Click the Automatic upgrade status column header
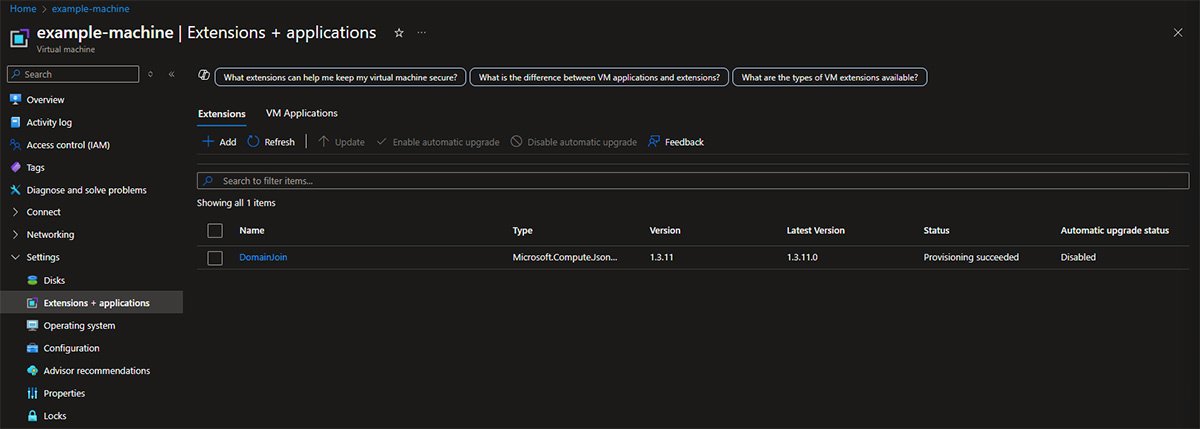Viewport: 1200px width, 429px height. (x=1115, y=231)
